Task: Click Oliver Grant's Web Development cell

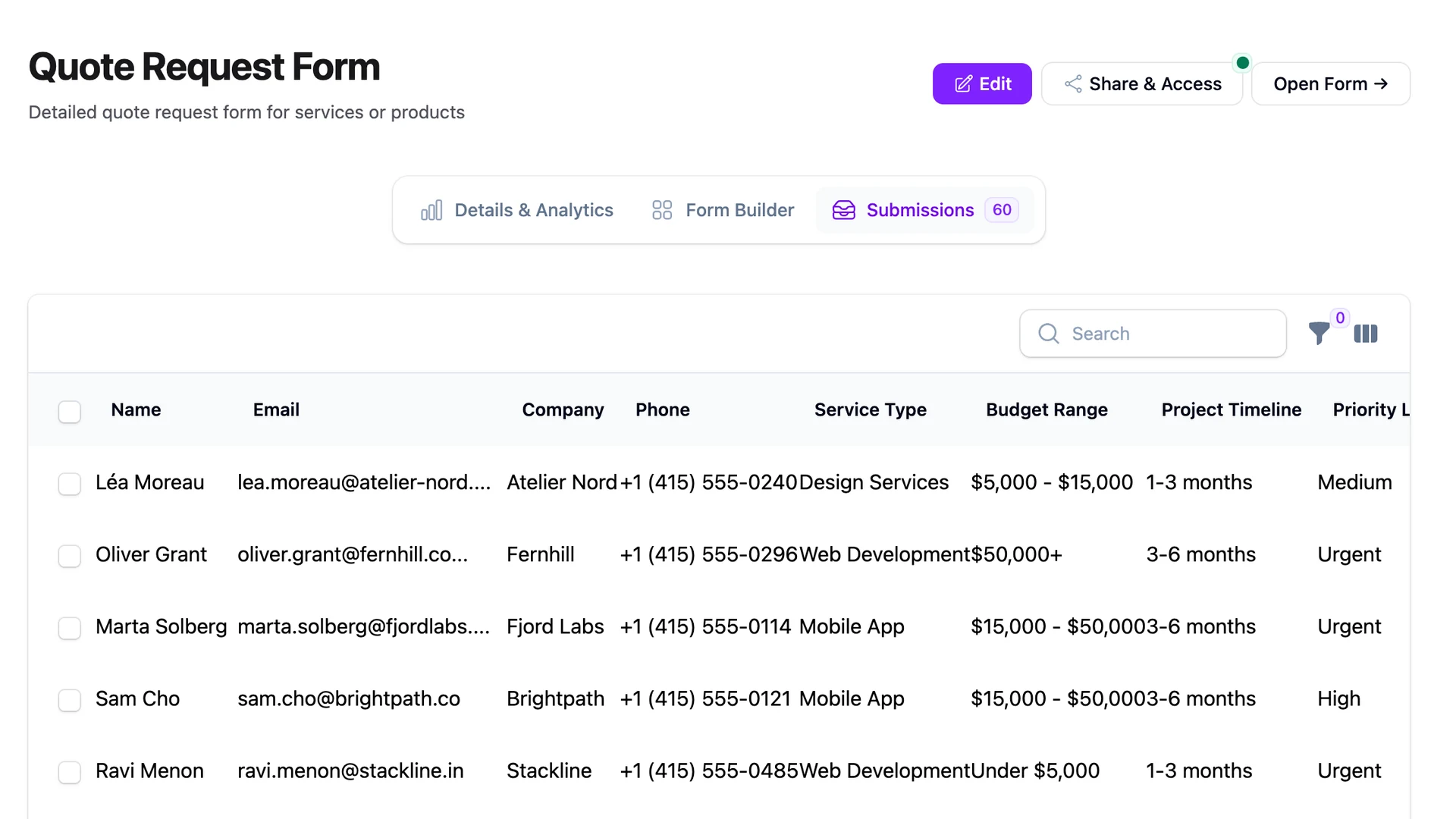Action: [885, 554]
